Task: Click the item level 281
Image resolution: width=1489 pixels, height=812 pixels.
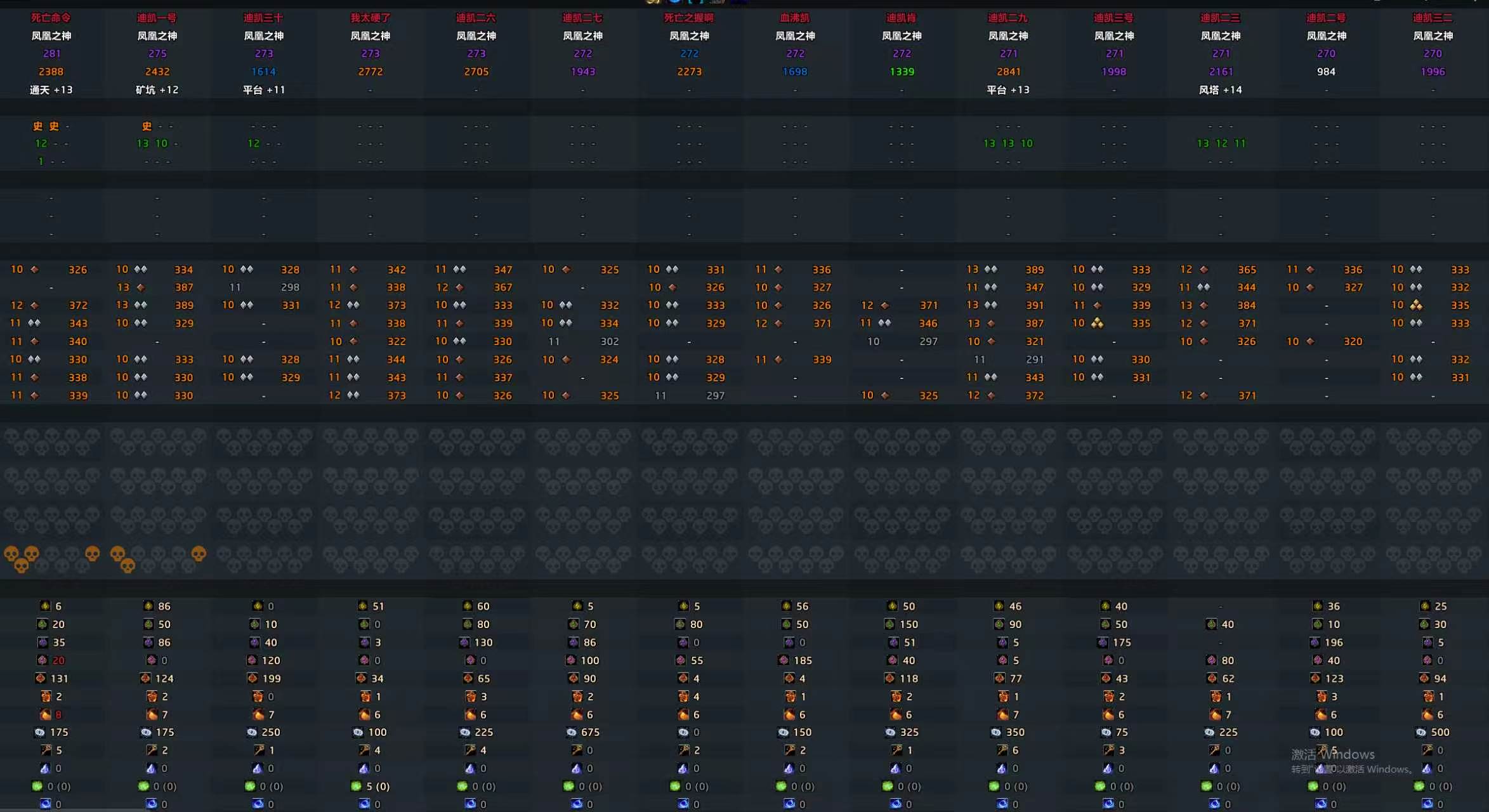Action: click(x=51, y=54)
